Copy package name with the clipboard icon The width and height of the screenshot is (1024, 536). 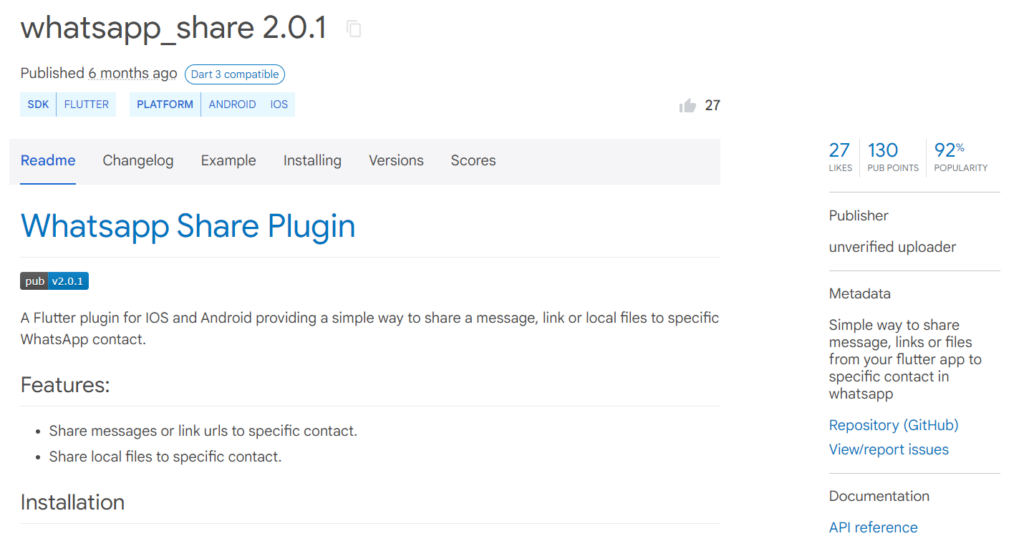[x=354, y=29]
